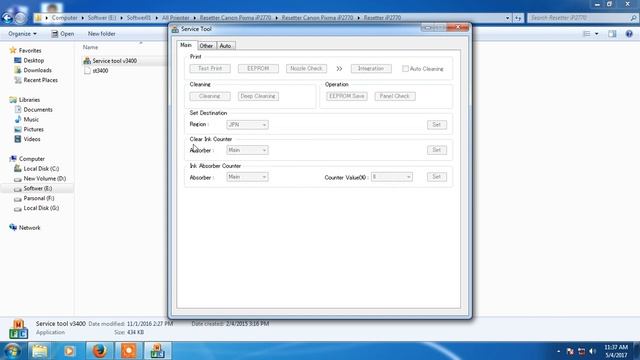Click the Nozzle Check button

click(x=306, y=69)
